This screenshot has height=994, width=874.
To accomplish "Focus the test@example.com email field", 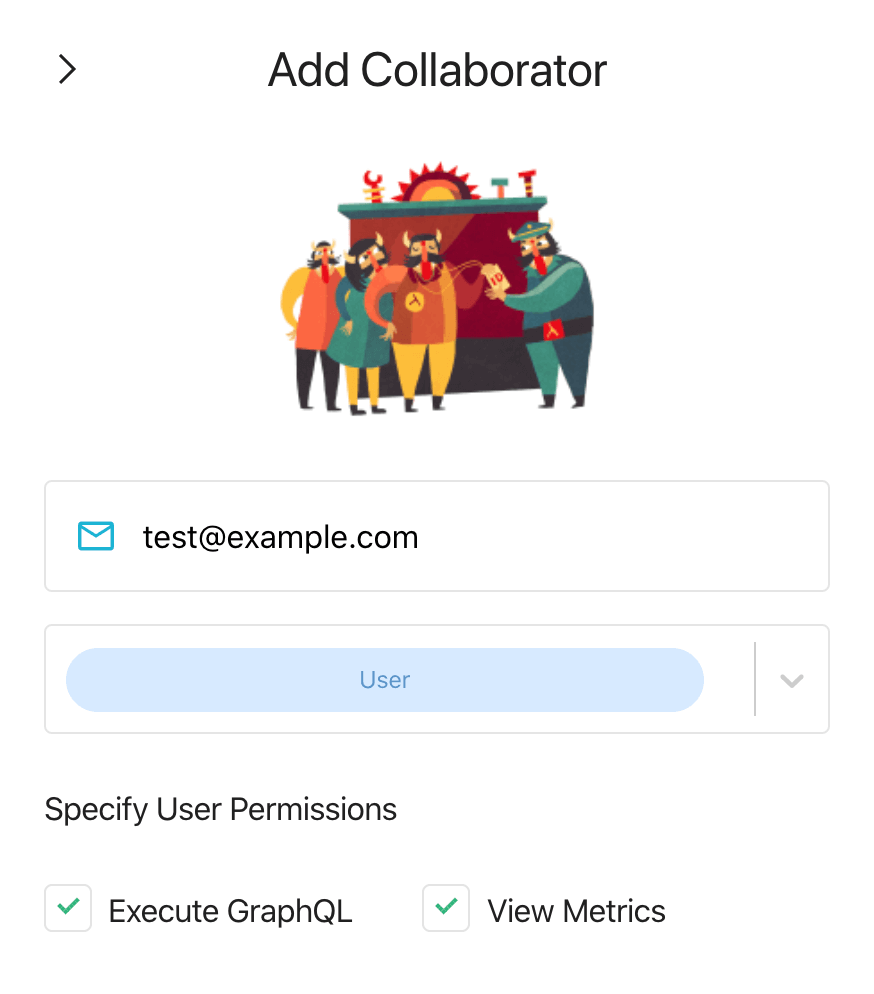I will [437, 536].
